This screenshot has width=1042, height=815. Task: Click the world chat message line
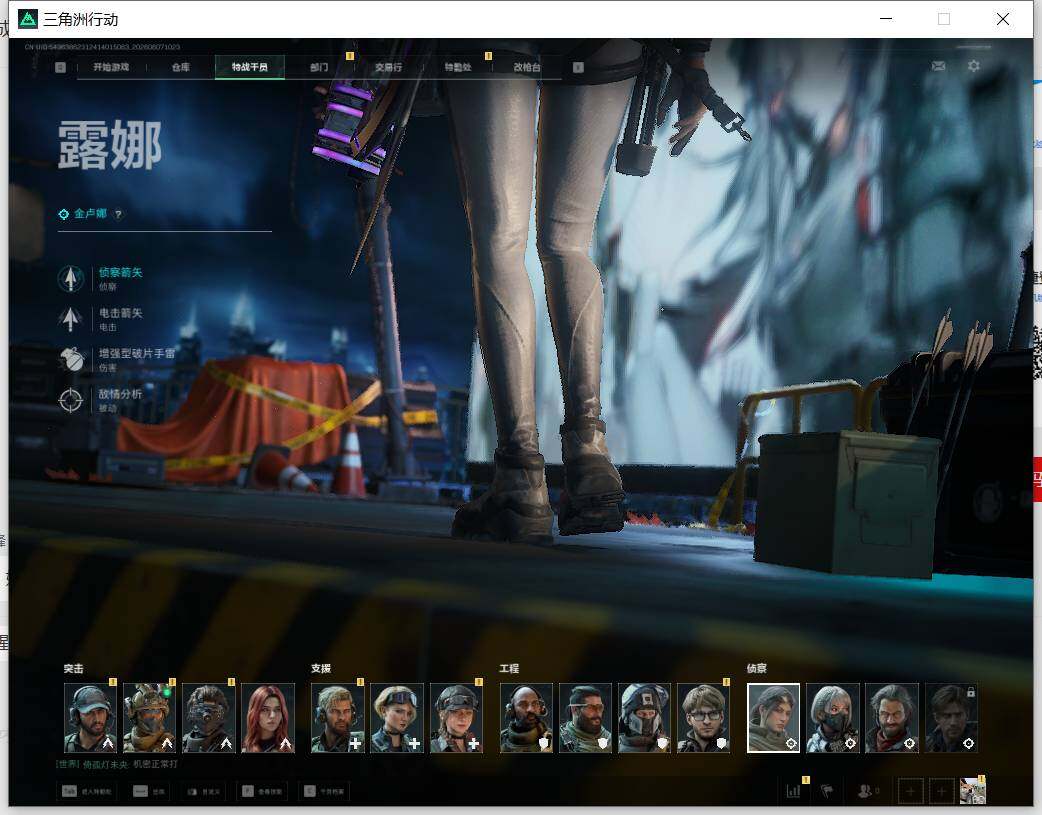click(117, 764)
